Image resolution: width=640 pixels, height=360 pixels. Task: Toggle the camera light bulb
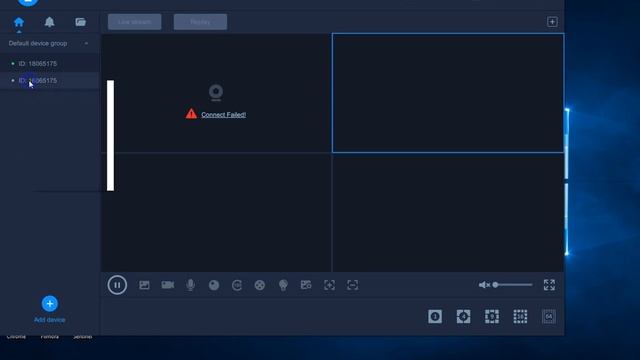coord(283,285)
